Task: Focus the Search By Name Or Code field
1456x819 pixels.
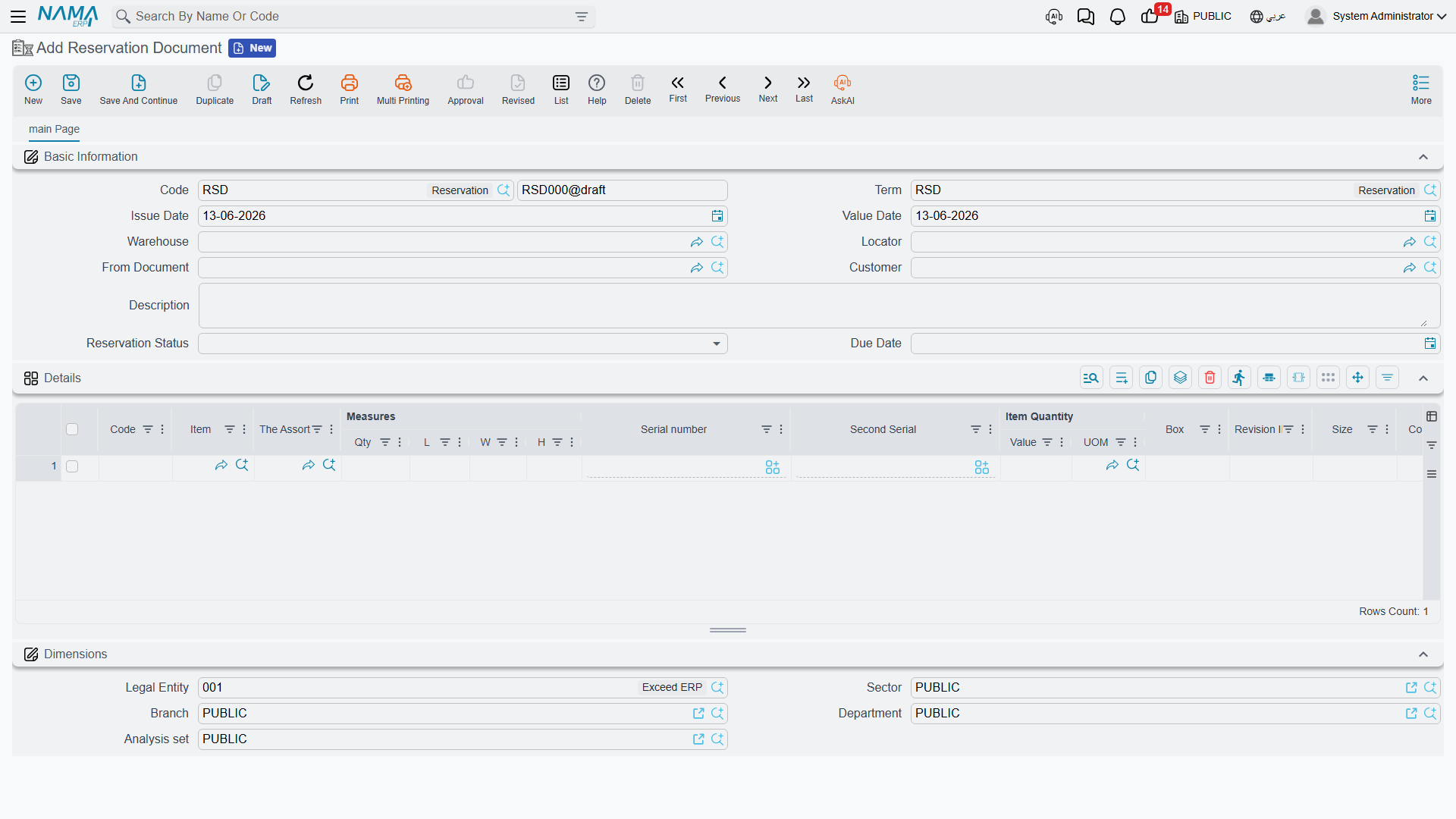Action: (353, 17)
